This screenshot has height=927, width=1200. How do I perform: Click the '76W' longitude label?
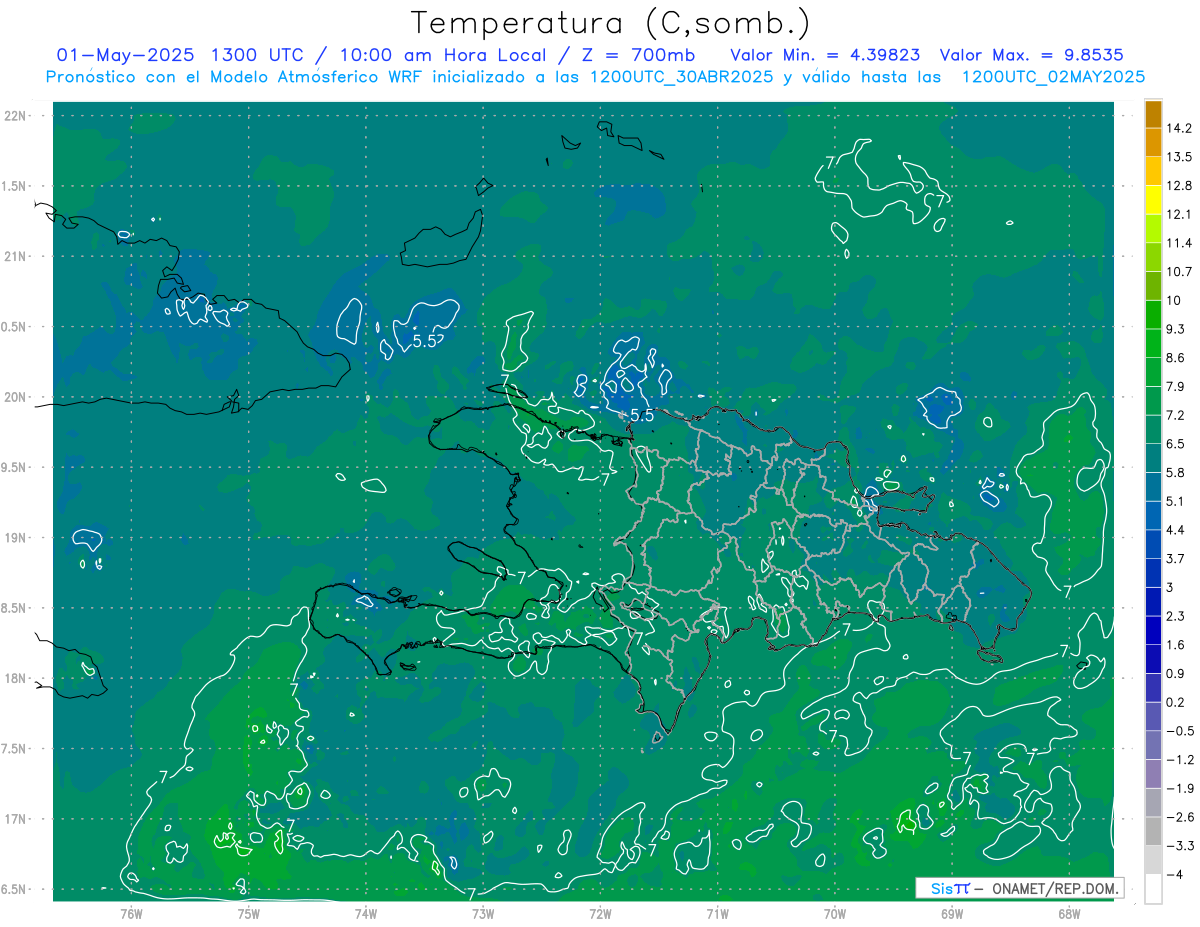131,914
